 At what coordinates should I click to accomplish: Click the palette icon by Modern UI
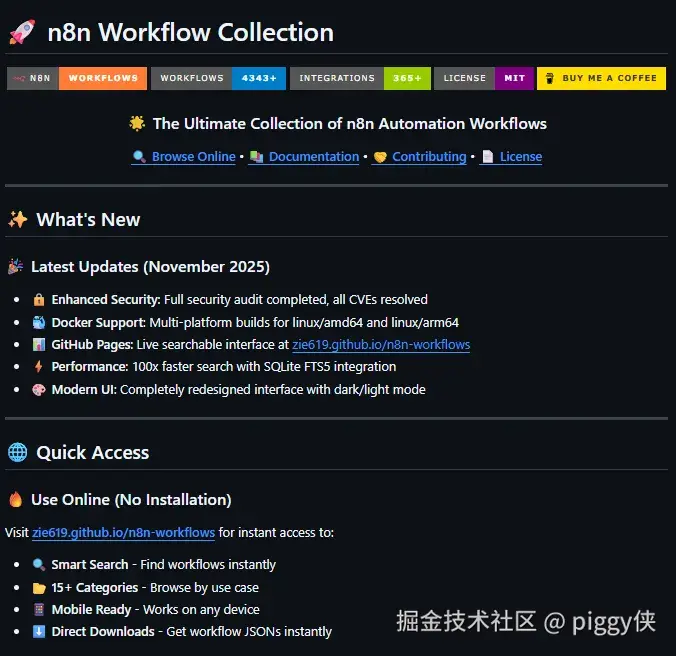point(39,390)
